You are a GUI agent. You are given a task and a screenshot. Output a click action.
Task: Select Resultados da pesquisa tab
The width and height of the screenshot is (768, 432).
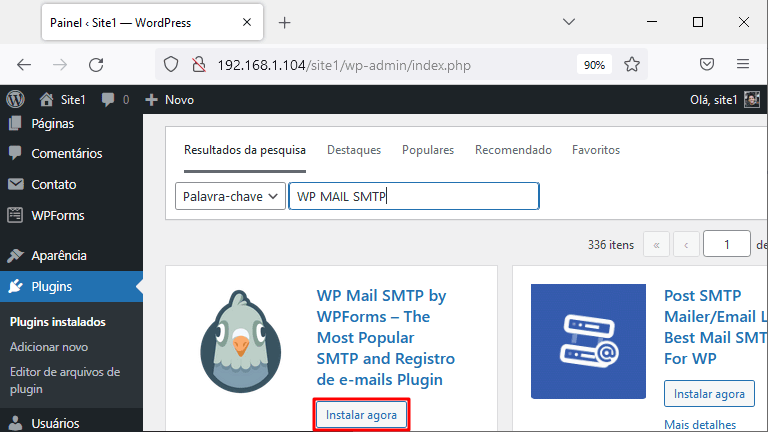245,150
